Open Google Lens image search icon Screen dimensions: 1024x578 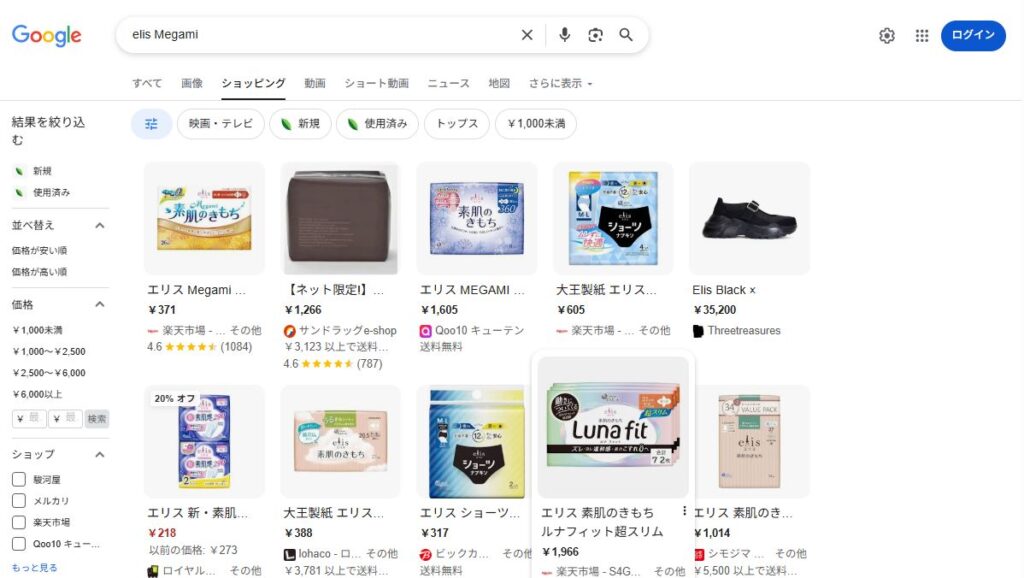pyautogui.click(x=595, y=35)
